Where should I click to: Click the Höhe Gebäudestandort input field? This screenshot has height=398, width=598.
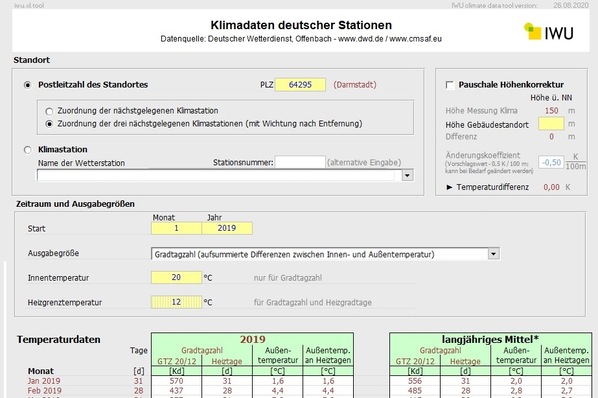click(551, 124)
